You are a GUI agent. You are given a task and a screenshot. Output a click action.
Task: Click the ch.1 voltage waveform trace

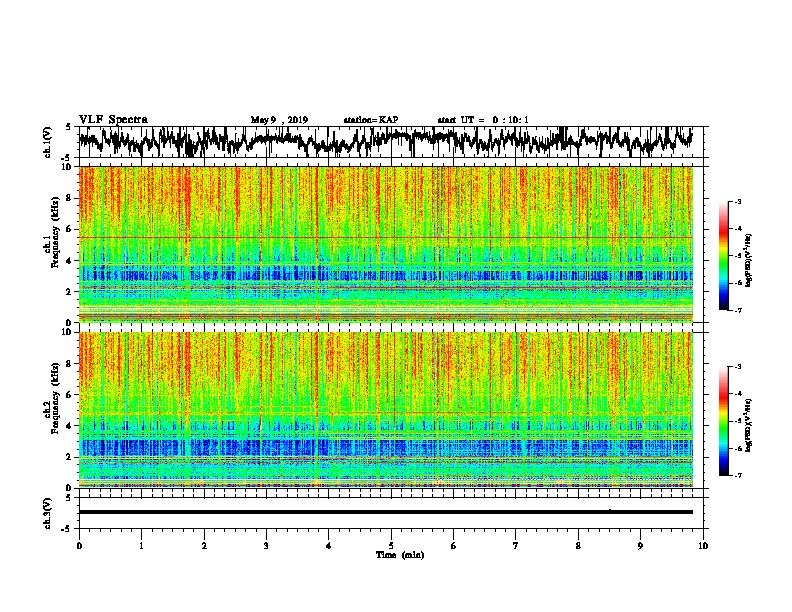coord(385,141)
